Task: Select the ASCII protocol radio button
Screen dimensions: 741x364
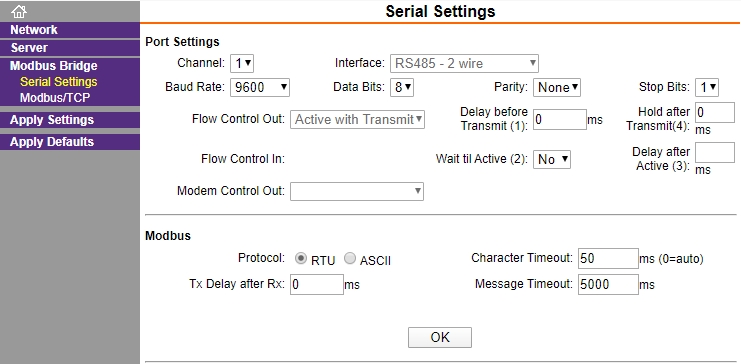Action: coord(350,259)
